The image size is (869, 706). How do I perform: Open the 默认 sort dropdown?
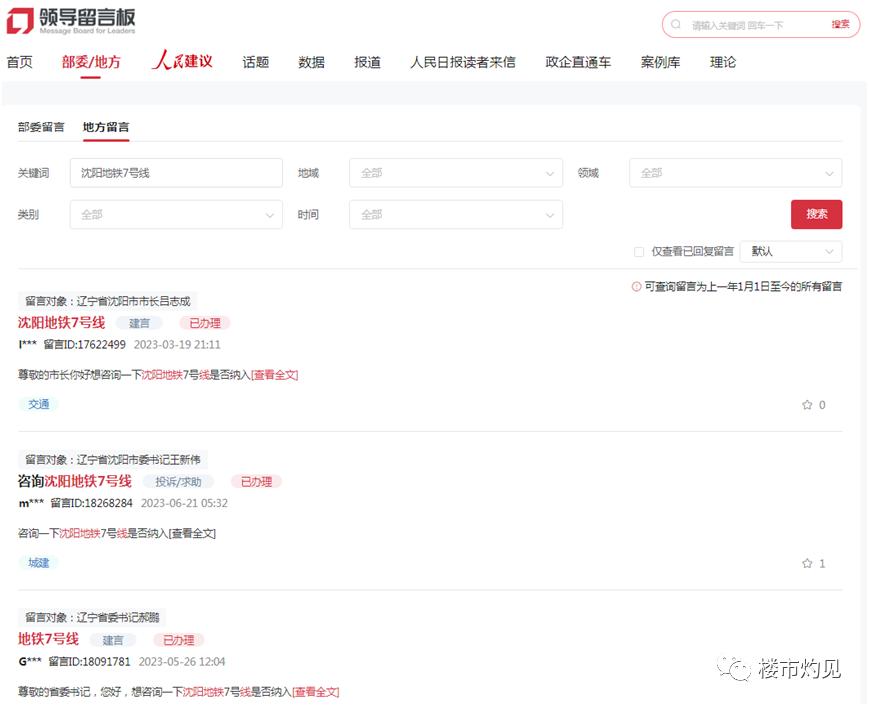point(790,251)
